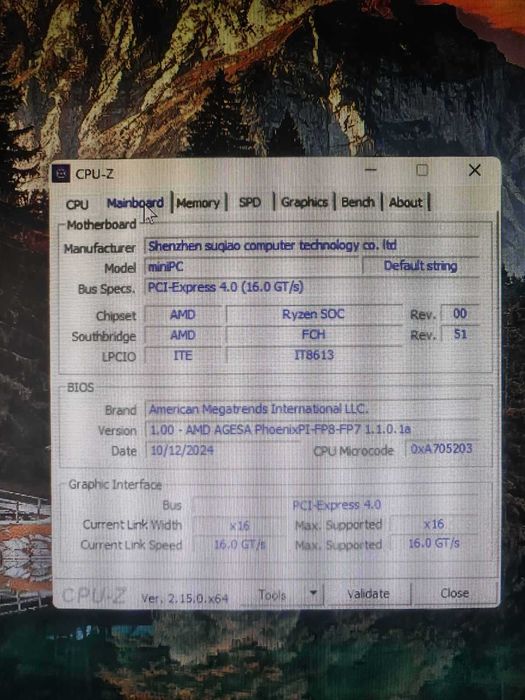Click the 'Current Link Width' label
525x700 pixels.
(132, 525)
